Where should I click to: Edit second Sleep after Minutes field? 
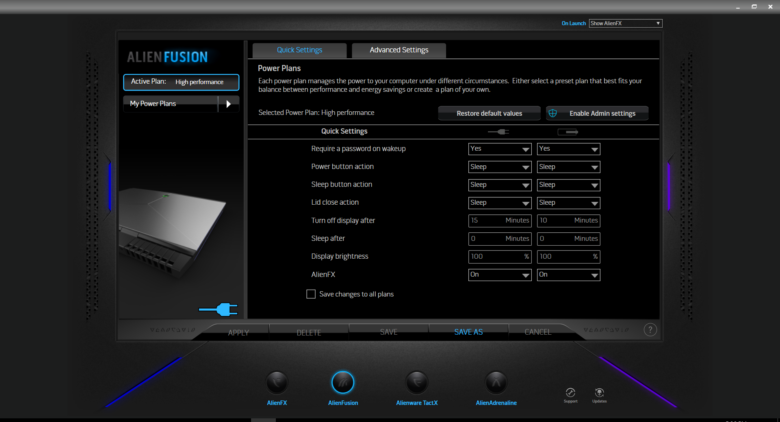(568, 239)
